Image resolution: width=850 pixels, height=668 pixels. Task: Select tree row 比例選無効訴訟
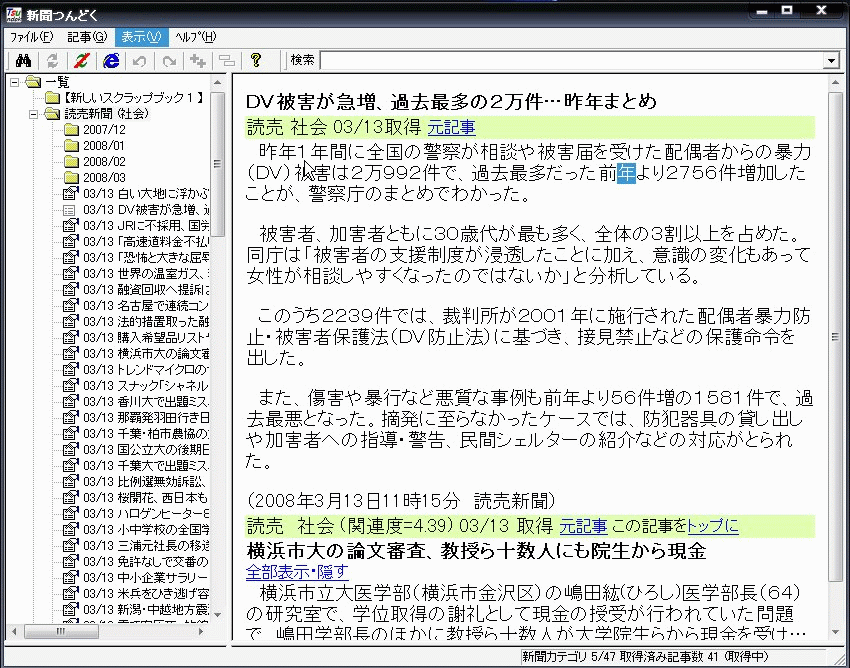[146, 481]
